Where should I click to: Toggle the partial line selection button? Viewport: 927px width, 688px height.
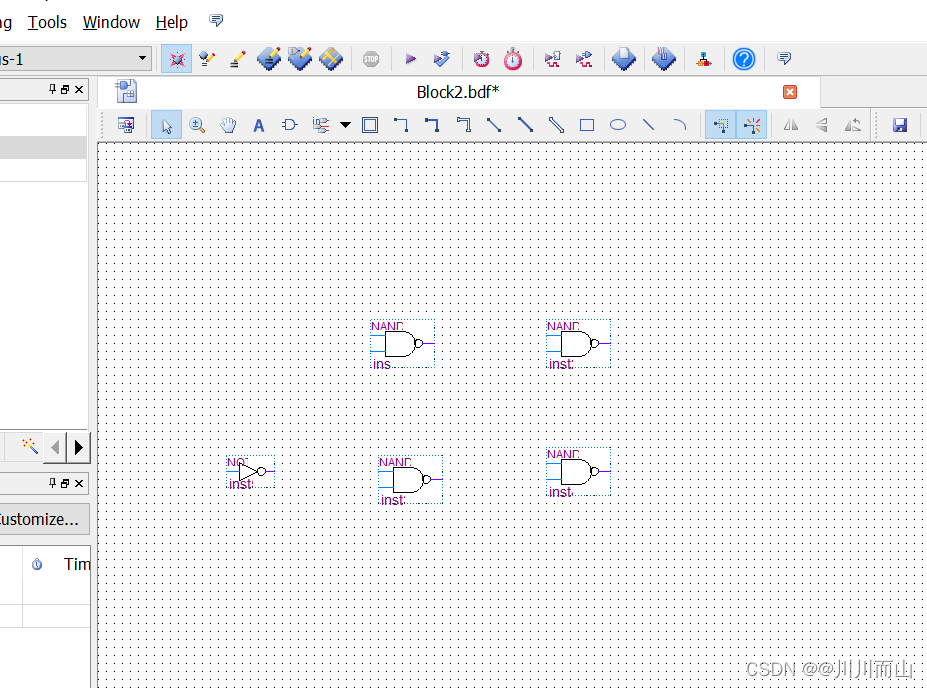pos(721,125)
